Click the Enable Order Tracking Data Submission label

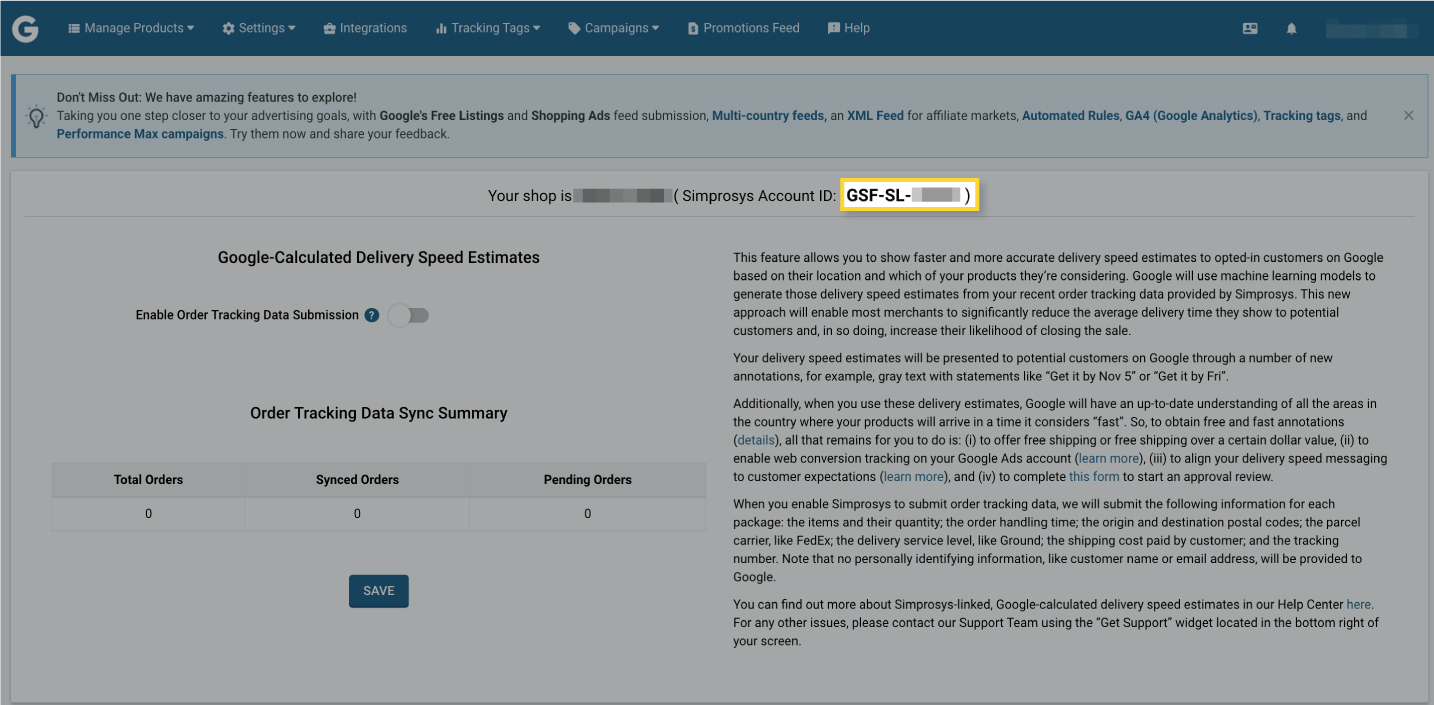pyautogui.click(x=247, y=315)
